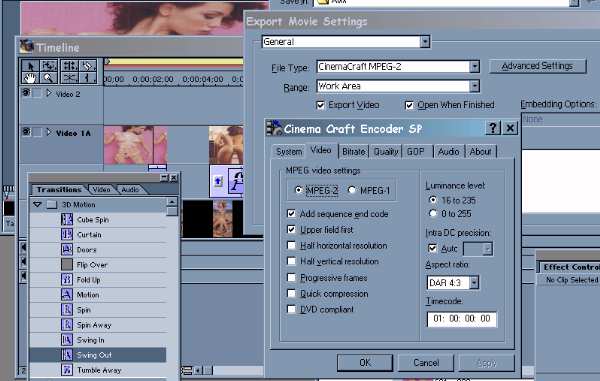Click the Transitions list scrollbar up arrow

172,202
